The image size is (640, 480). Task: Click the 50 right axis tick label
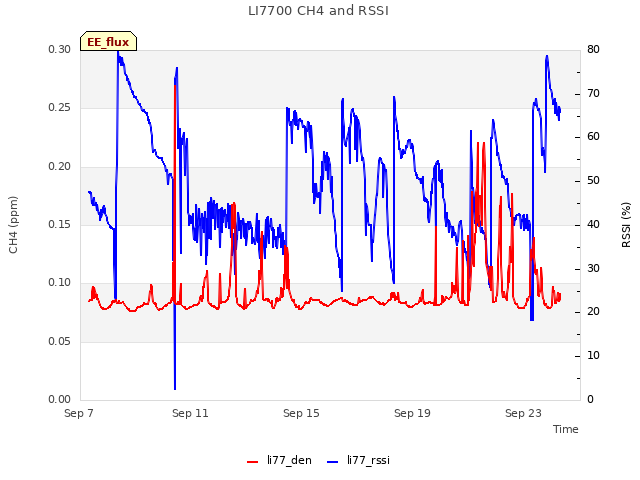[x=593, y=181]
